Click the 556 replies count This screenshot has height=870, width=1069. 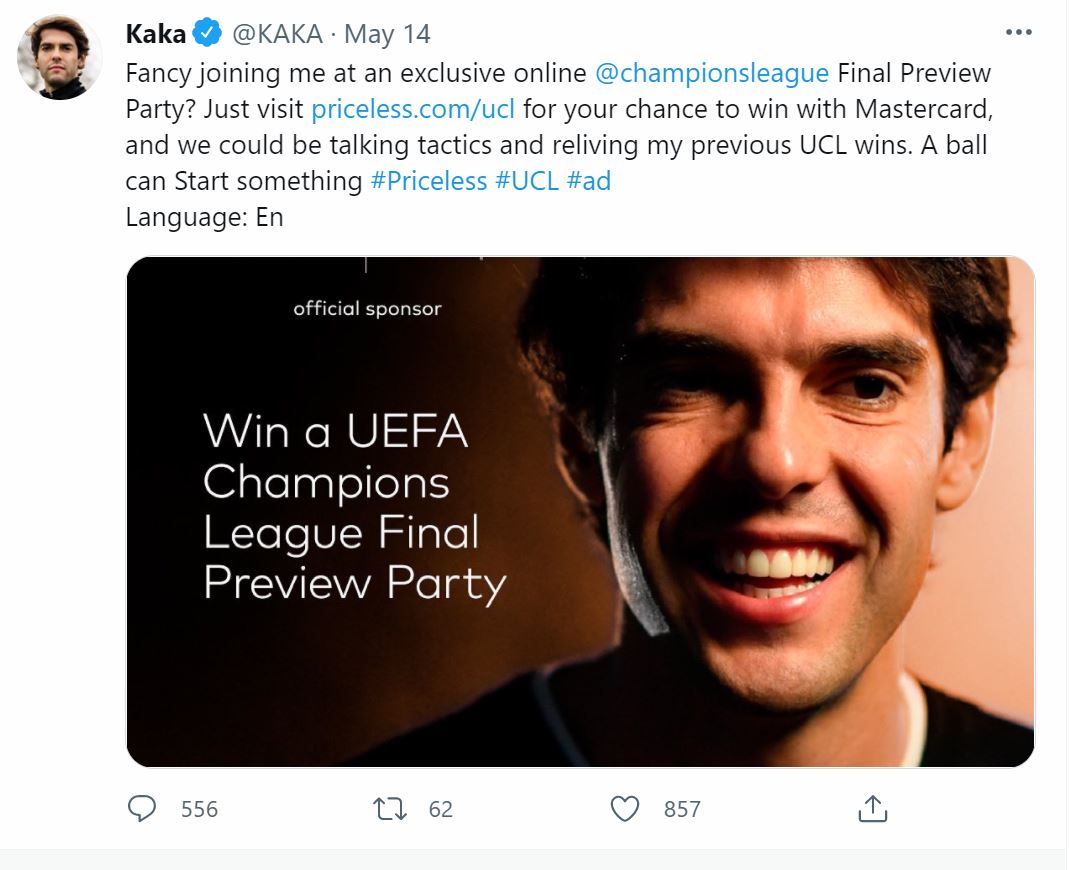tap(199, 809)
